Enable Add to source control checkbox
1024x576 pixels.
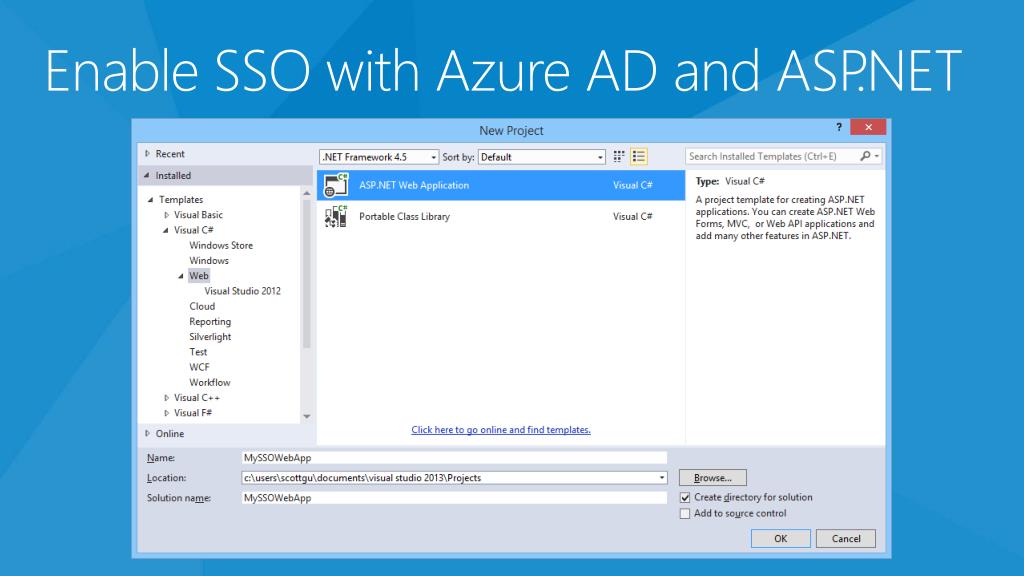pyautogui.click(x=685, y=514)
